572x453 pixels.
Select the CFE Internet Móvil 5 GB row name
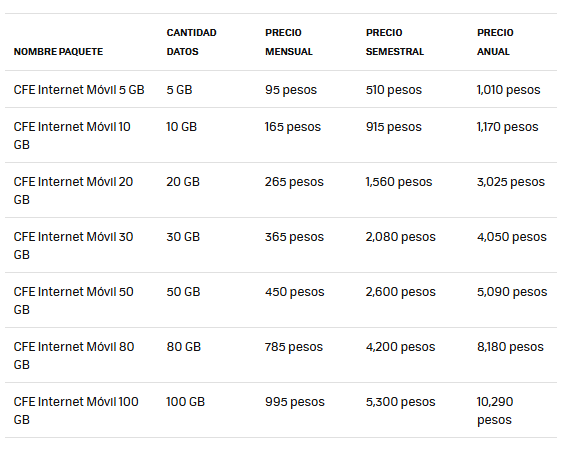(x=79, y=90)
